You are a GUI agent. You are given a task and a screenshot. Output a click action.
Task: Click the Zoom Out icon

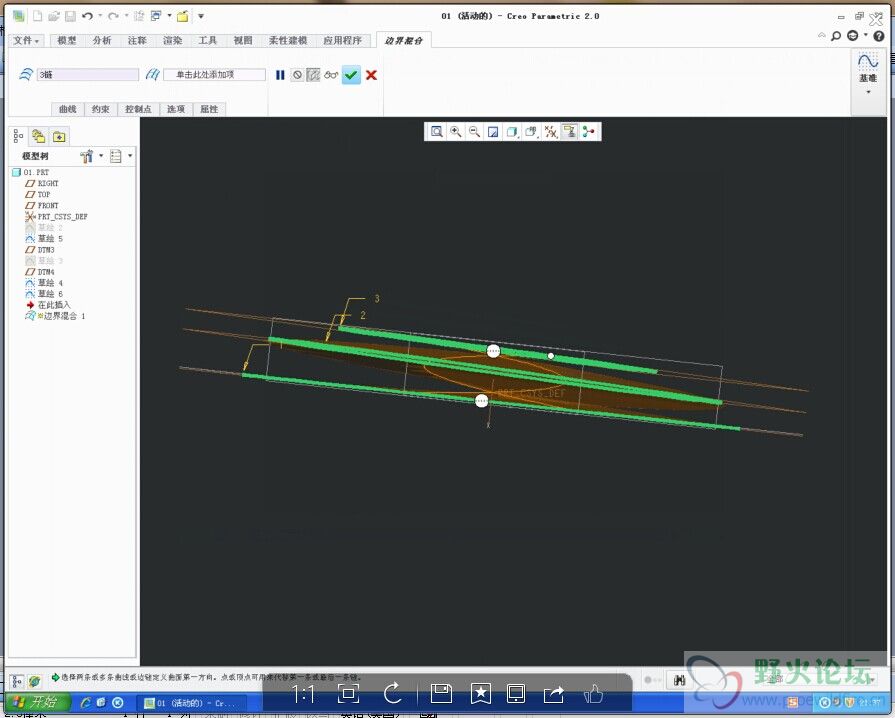pos(474,131)
